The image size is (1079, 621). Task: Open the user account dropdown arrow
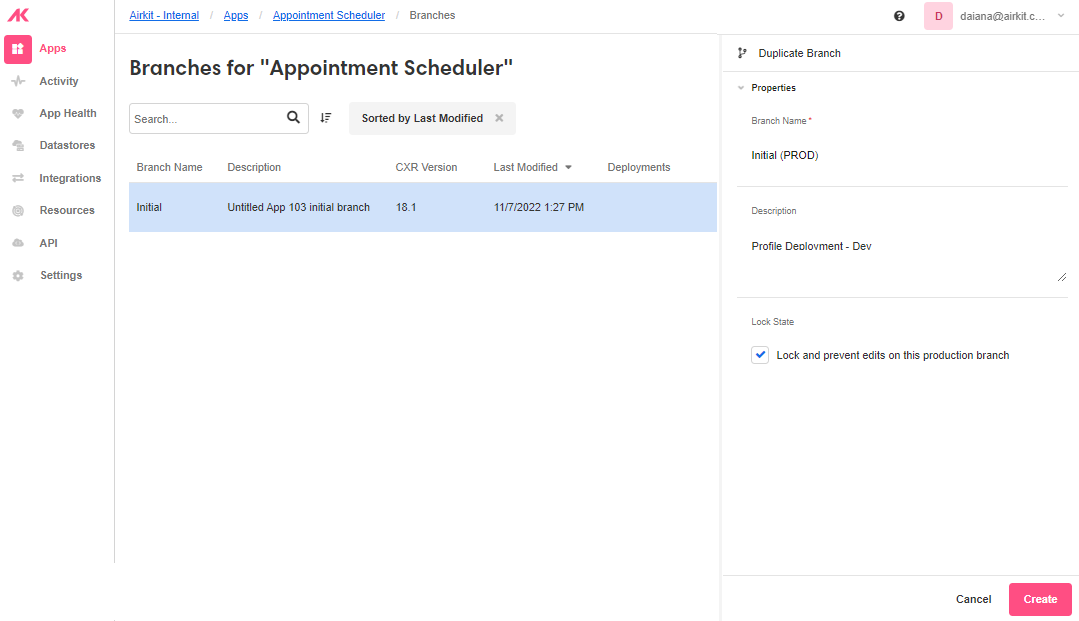1060,16
